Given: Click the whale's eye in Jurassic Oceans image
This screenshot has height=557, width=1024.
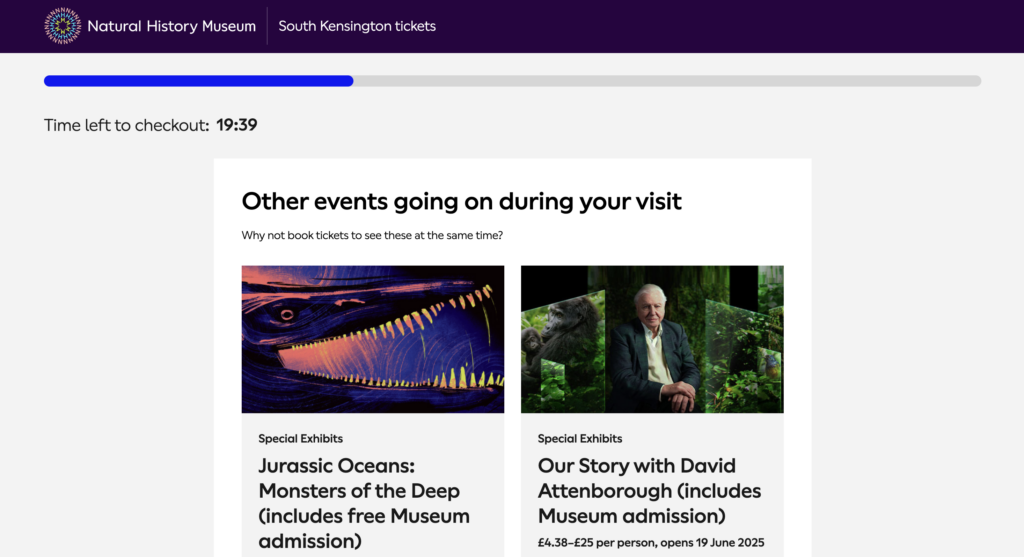Looking at the screenshot, I should (x=287, y=315).
